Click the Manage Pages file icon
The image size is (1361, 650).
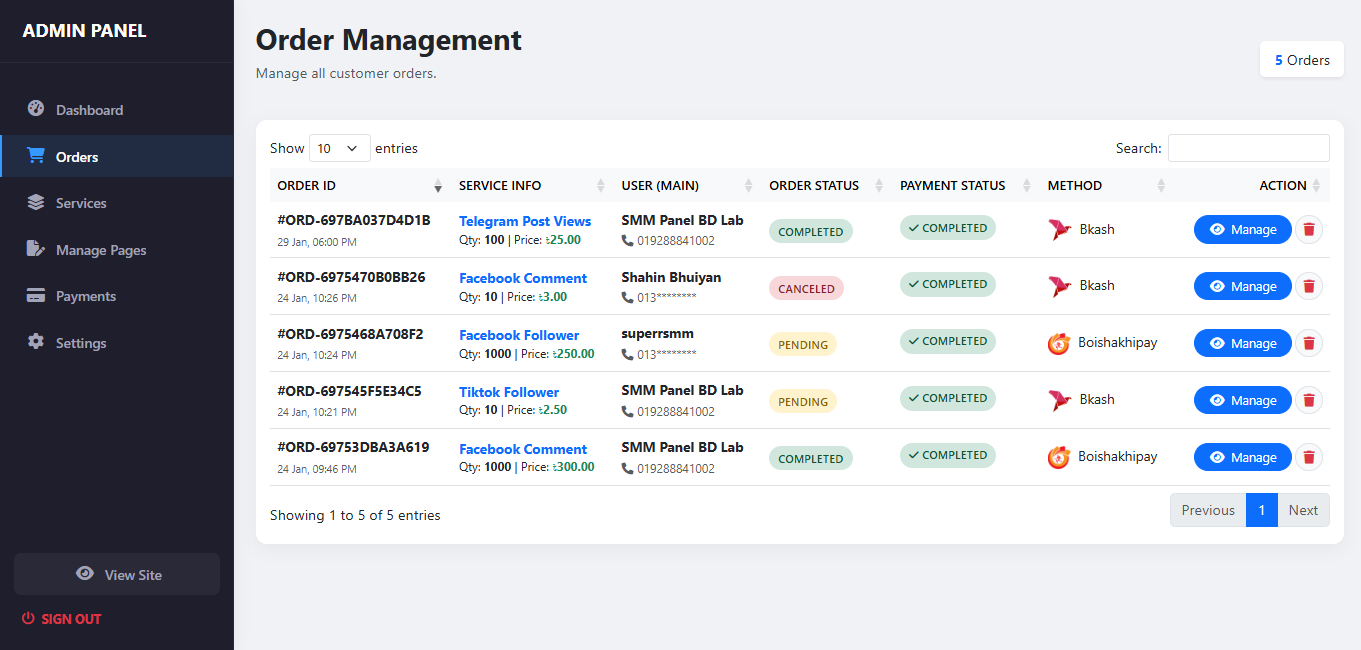click(36, 249)
